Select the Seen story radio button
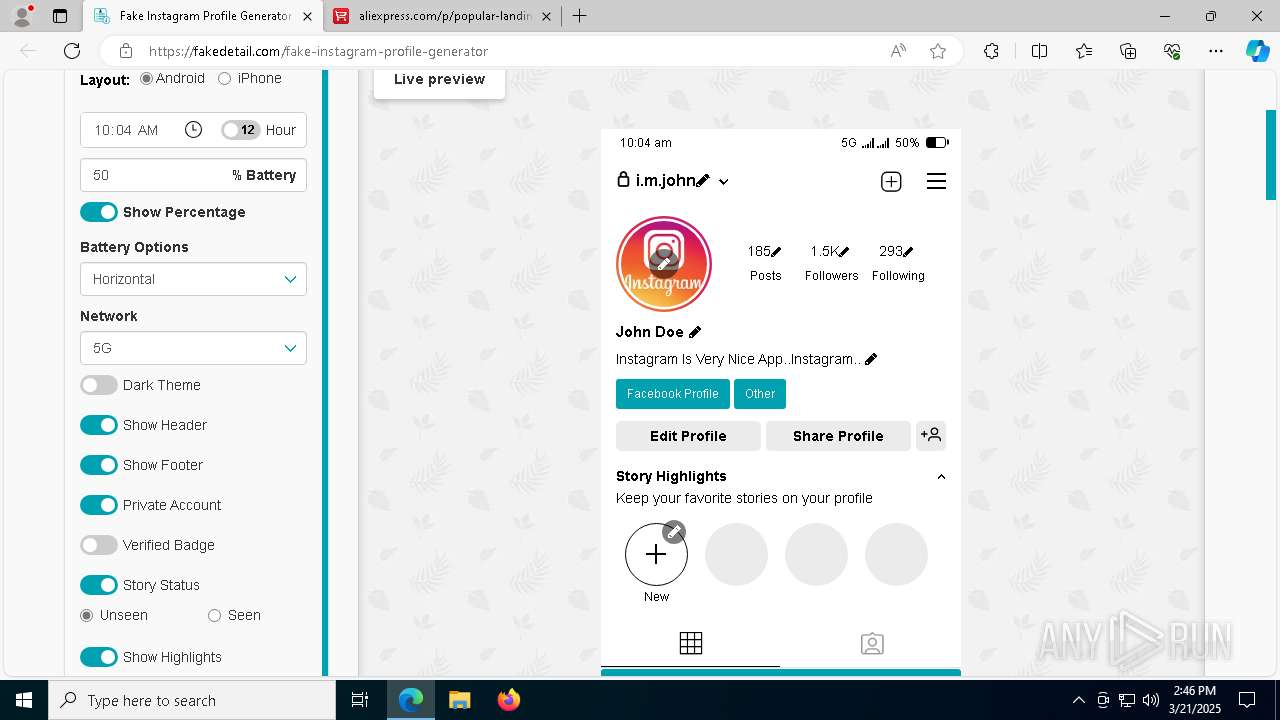Viewport: 1280px width, 720px height. [x=214, y=615]
